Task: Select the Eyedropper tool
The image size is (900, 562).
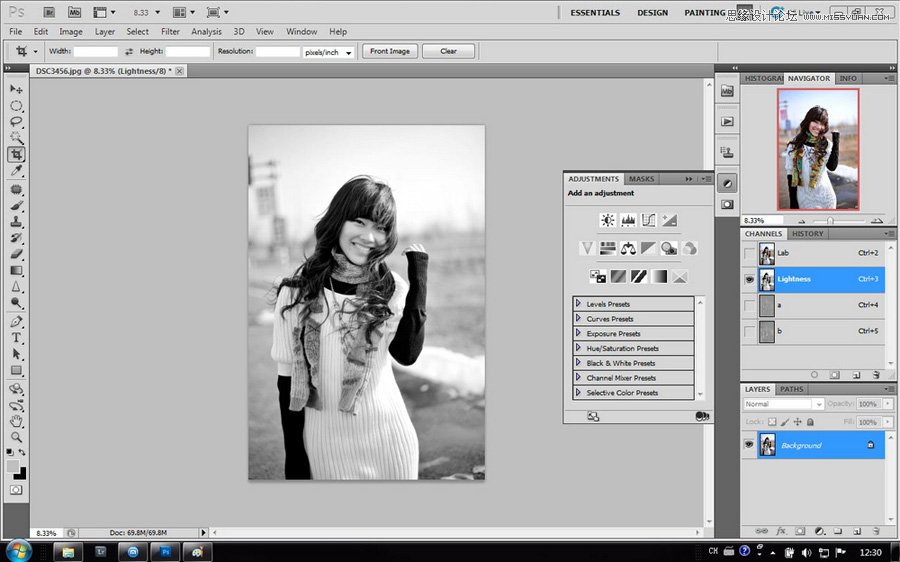Action: (x=16, y=171)
